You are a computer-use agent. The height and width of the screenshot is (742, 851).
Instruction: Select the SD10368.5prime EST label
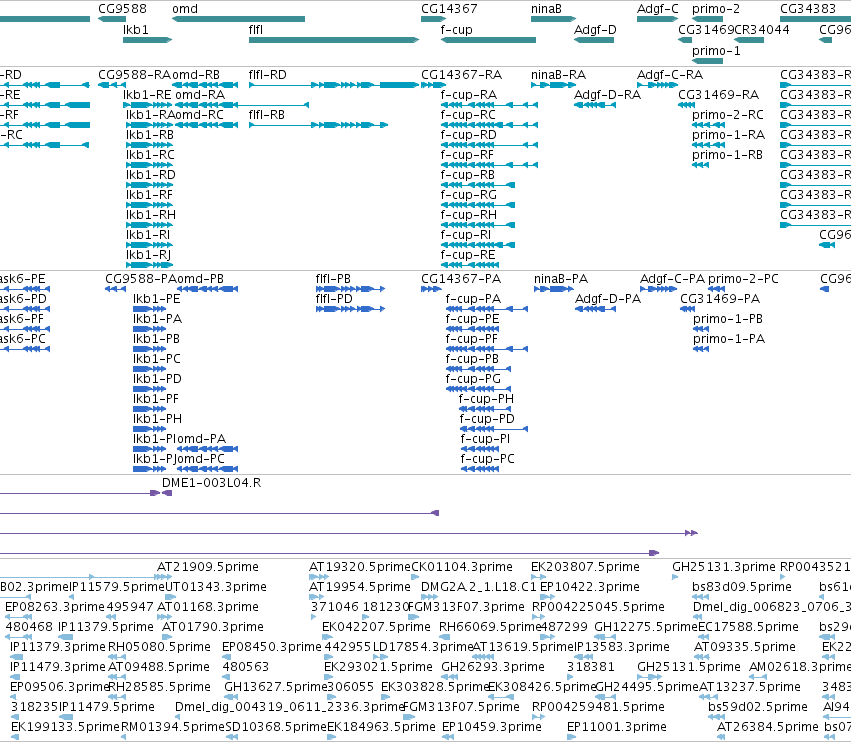click(x=276, y=727)
